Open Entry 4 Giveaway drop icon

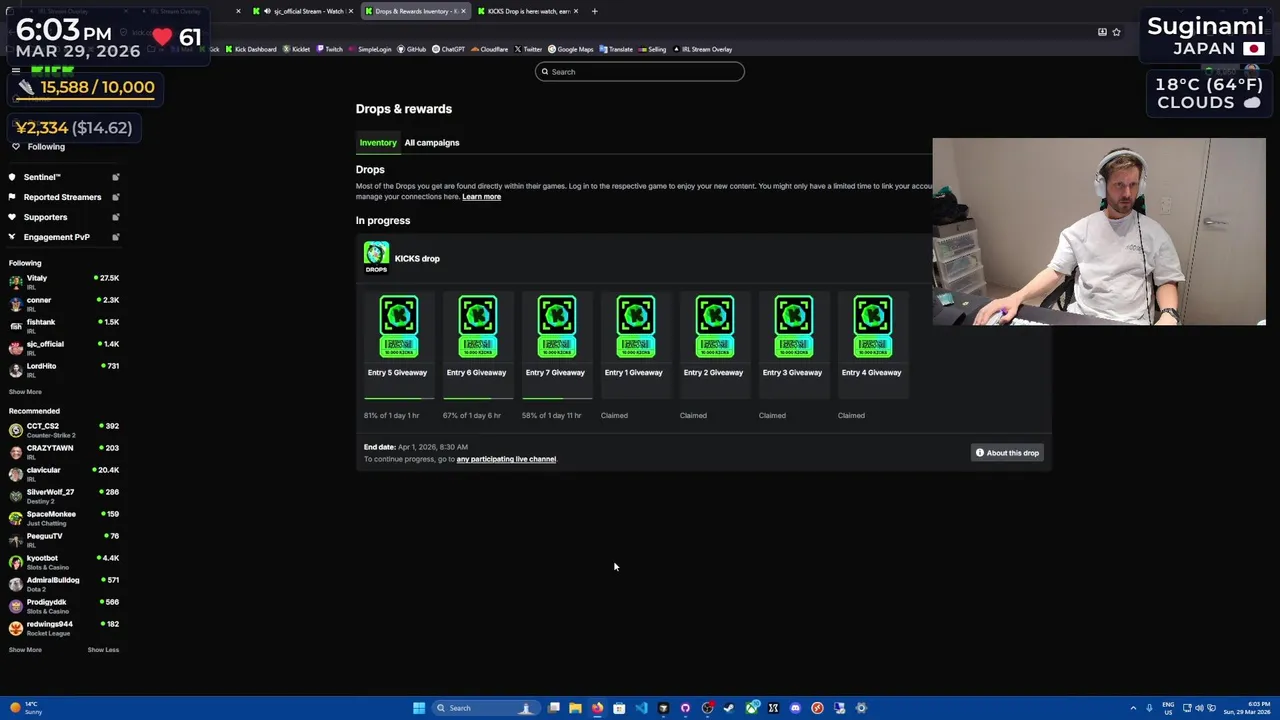click(x=872, y=326)
